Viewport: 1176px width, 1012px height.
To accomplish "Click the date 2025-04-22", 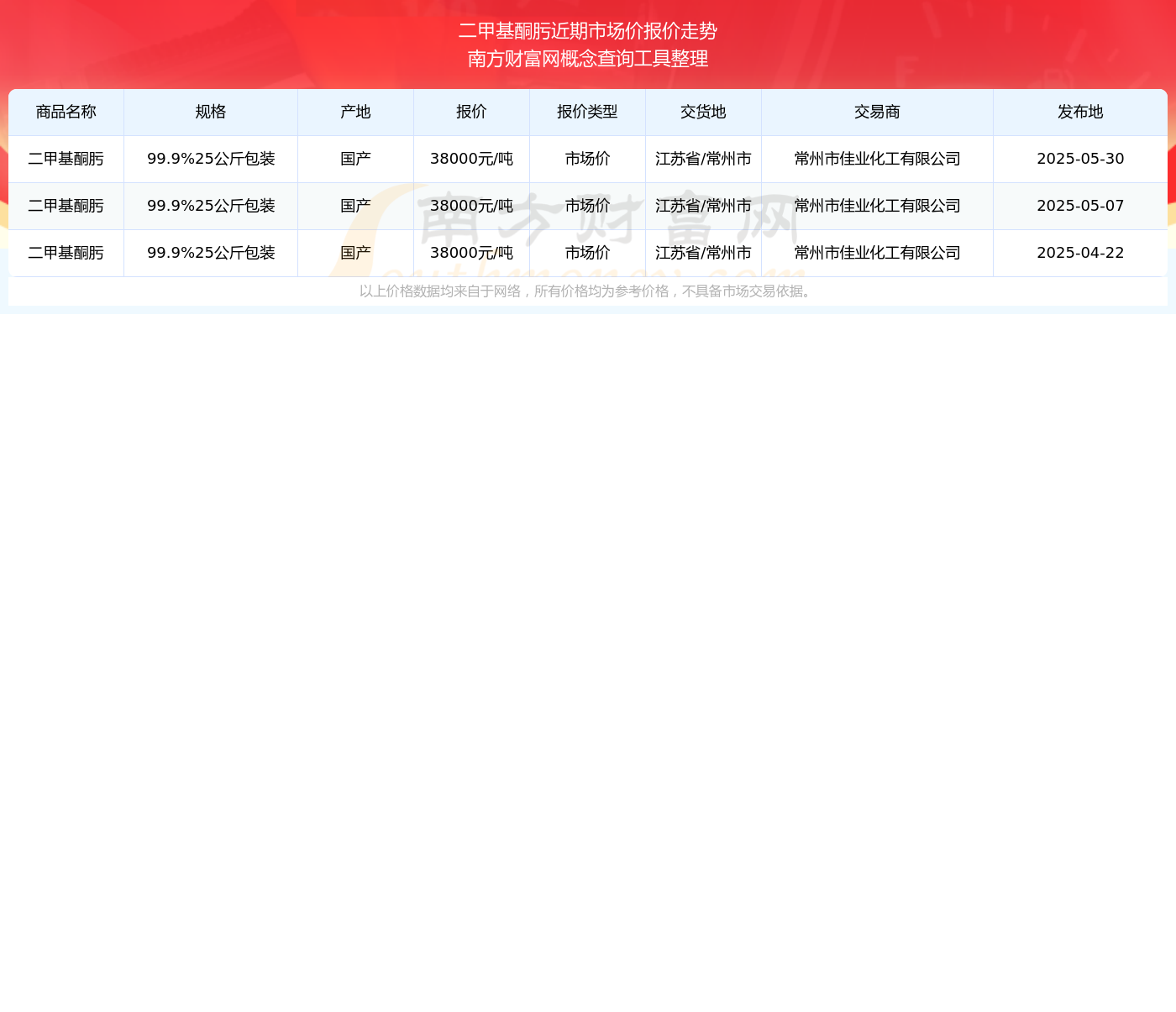I will (x=1080, y=253).
